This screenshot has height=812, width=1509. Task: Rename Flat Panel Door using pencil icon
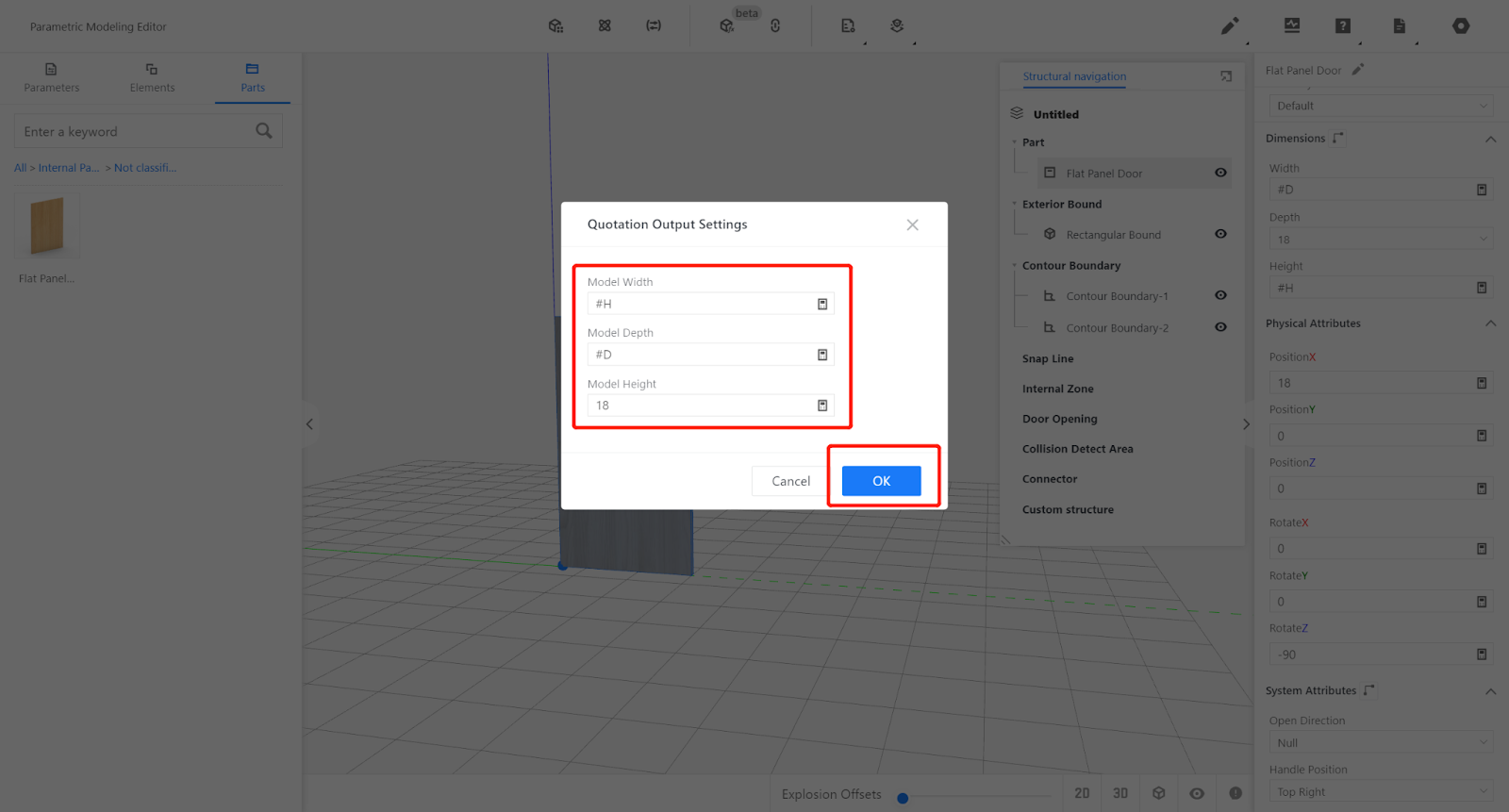pos(1358,70)
